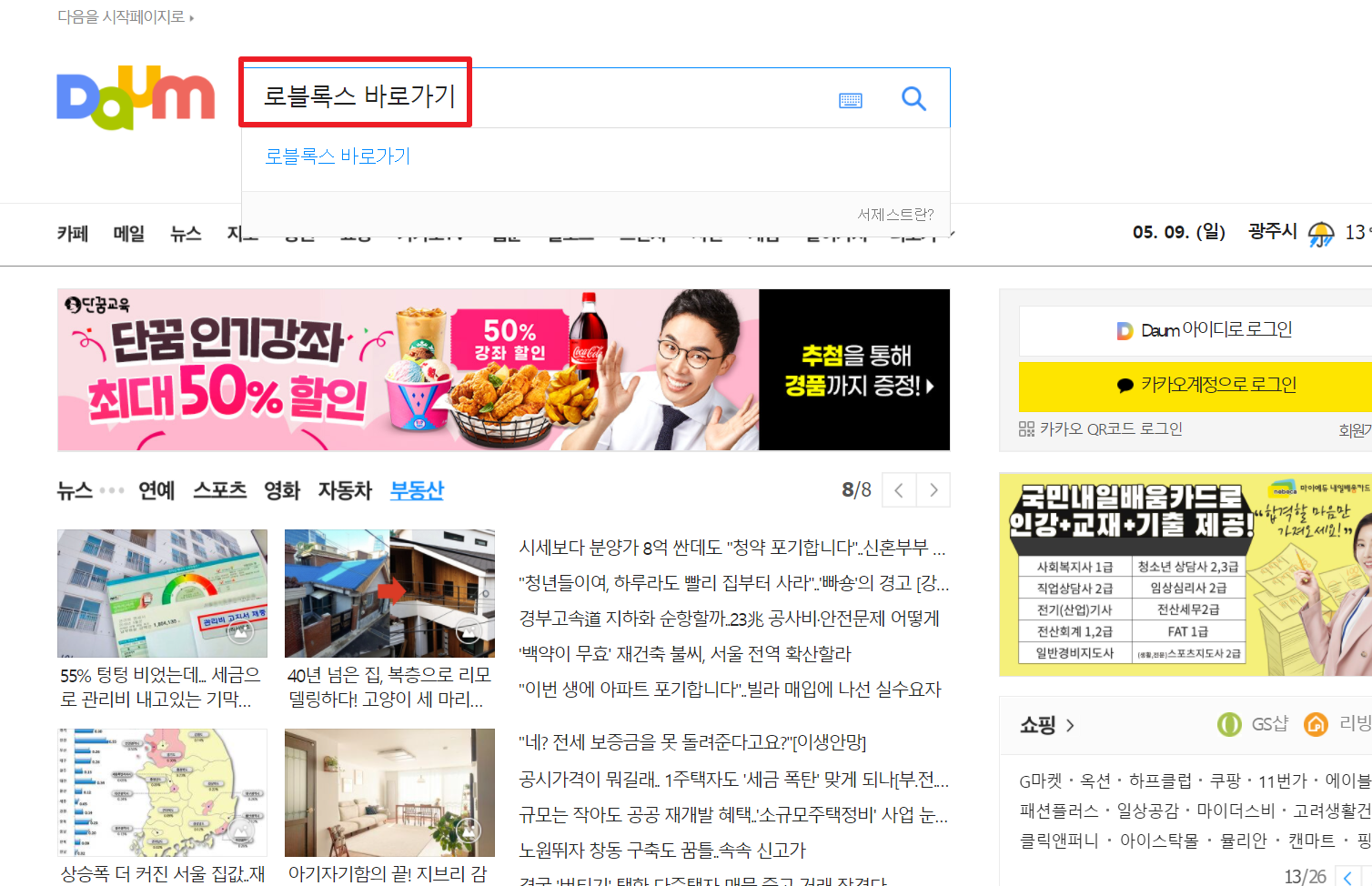Screen dimensions: 1372x886
Task: Open 일상공감 shopping link
Action: (1147, 810)
